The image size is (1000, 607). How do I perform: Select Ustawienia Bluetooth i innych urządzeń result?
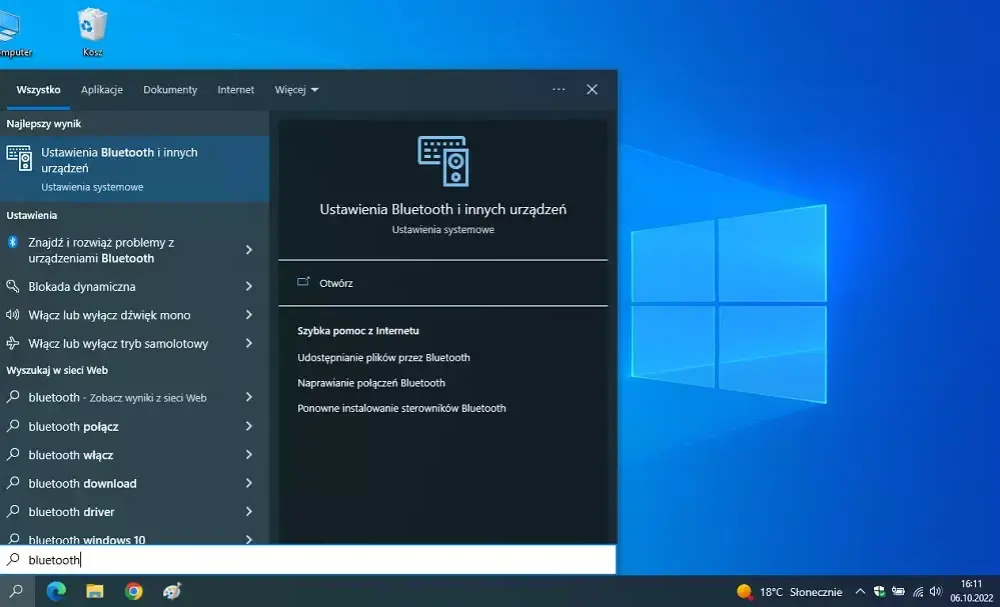[135, 169]
